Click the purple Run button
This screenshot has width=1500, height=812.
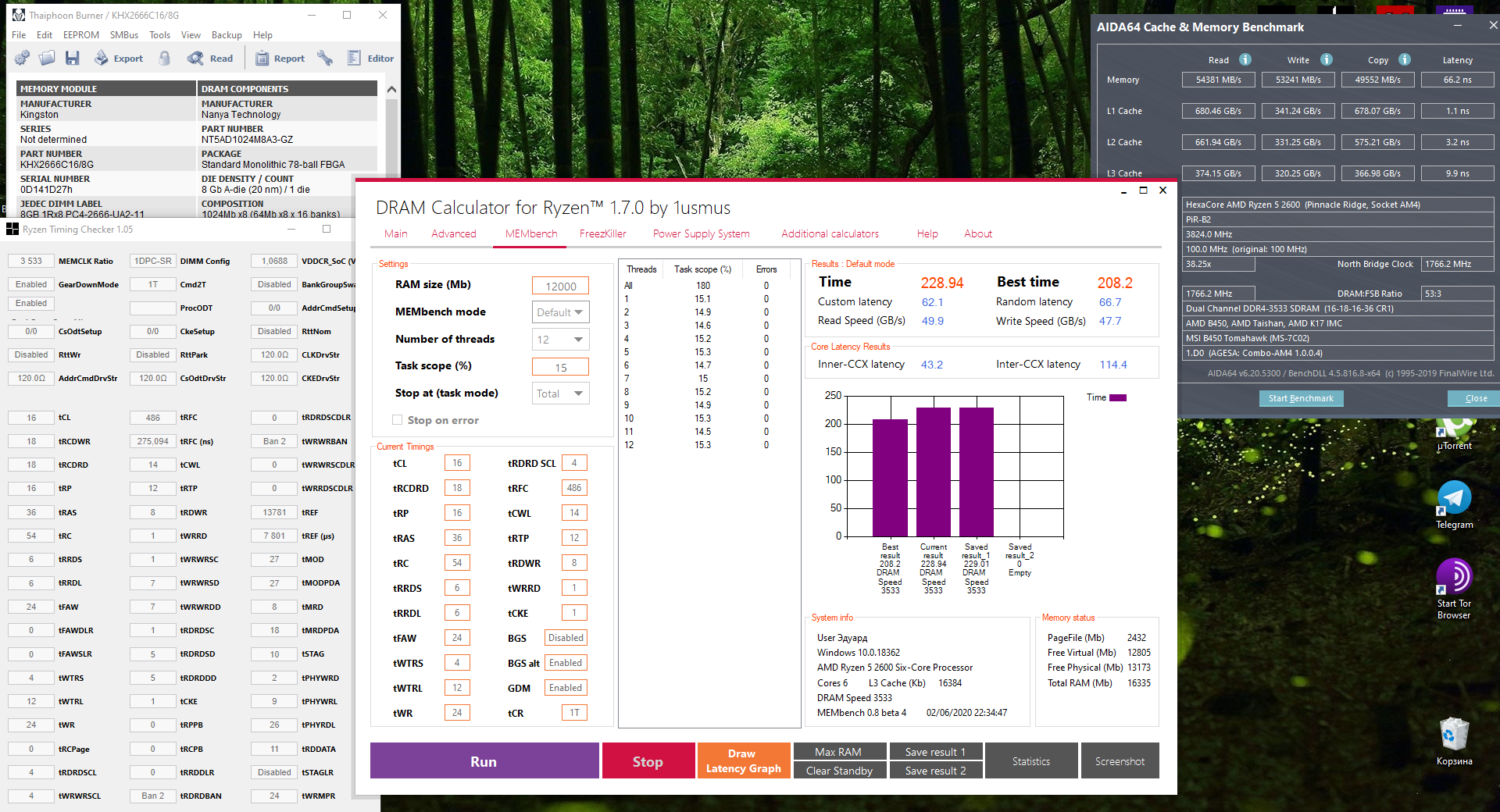point(484,761)
